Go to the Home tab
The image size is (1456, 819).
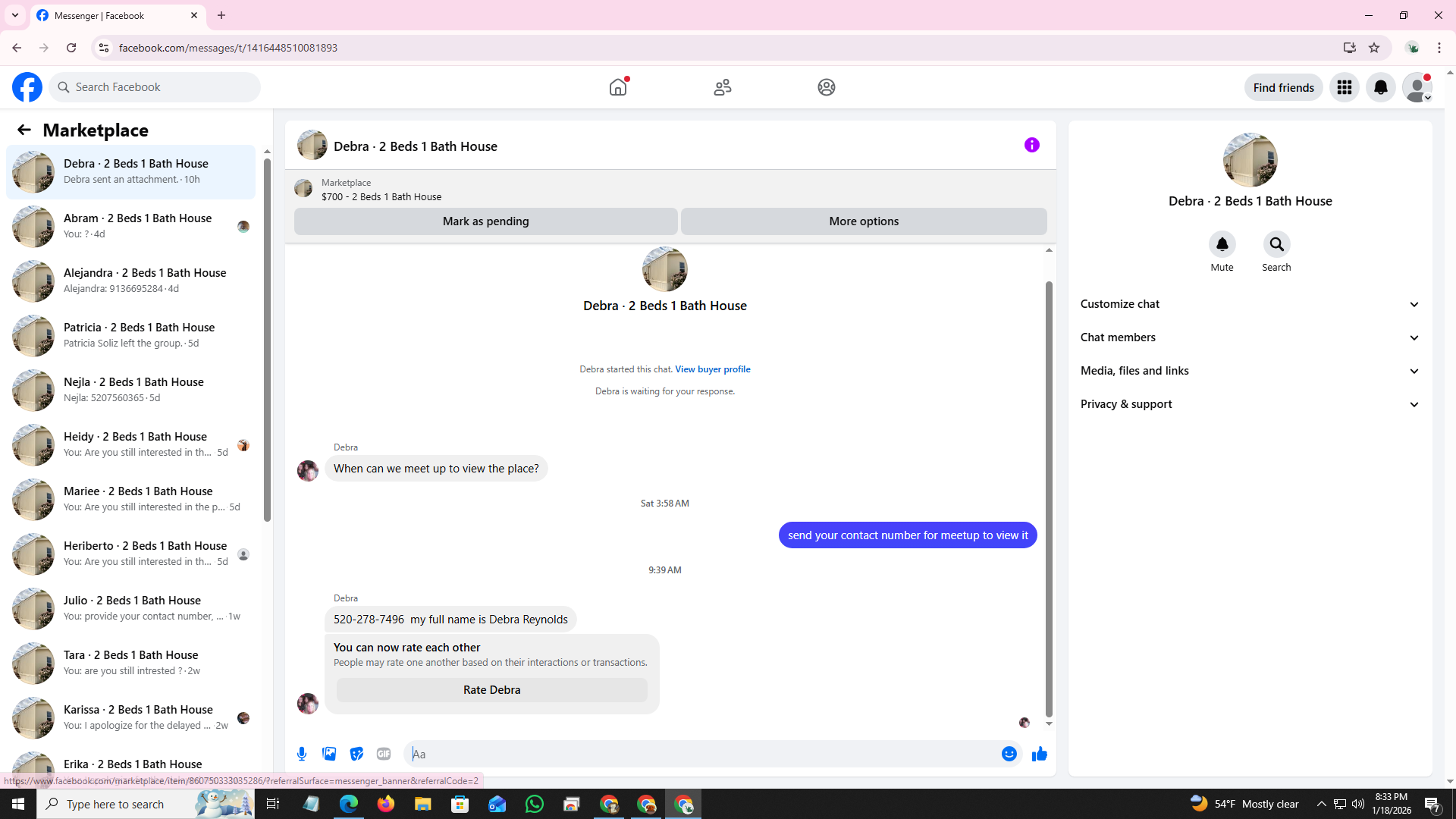pos(618,87)
